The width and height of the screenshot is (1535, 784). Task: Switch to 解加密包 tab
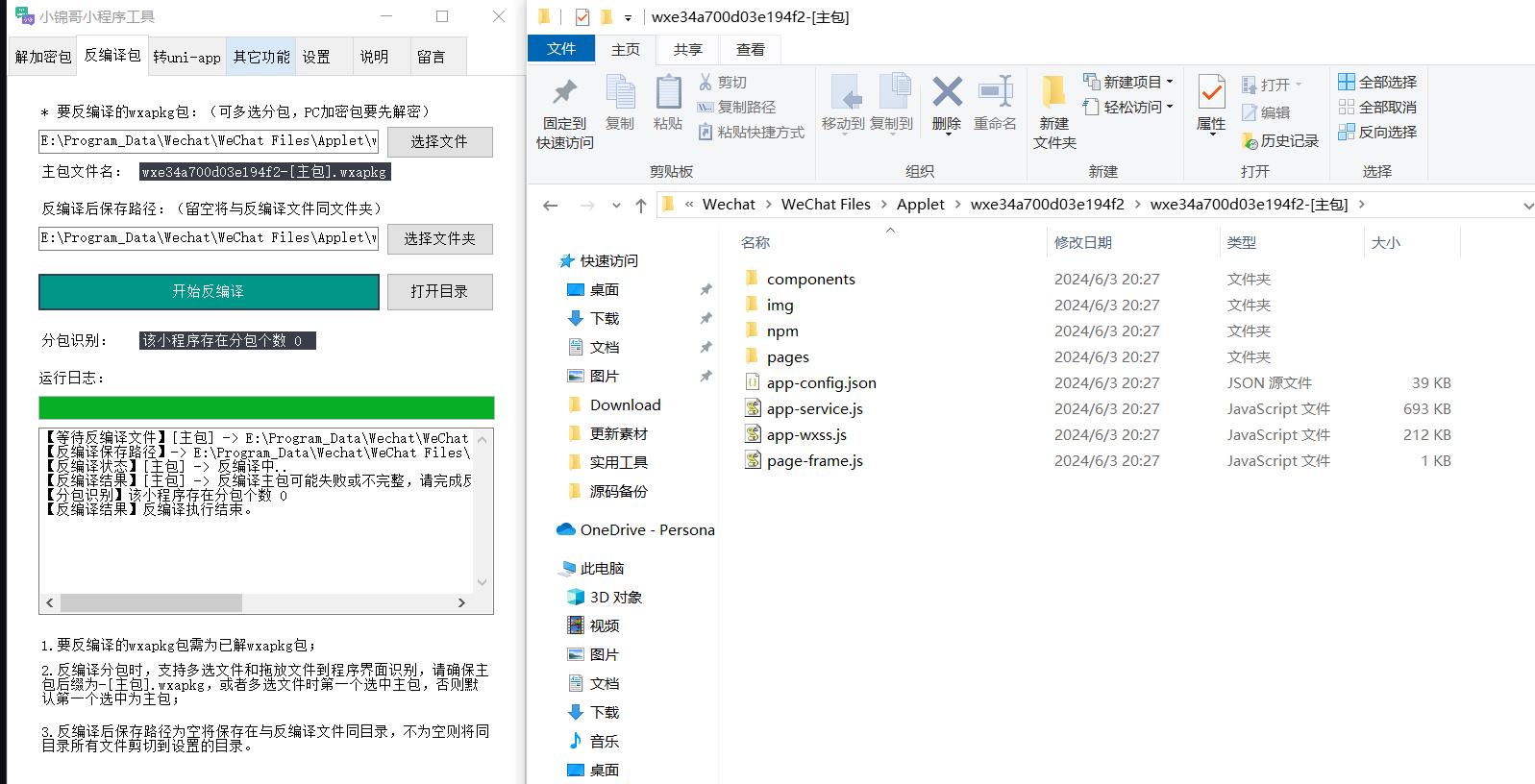point(43,57)
